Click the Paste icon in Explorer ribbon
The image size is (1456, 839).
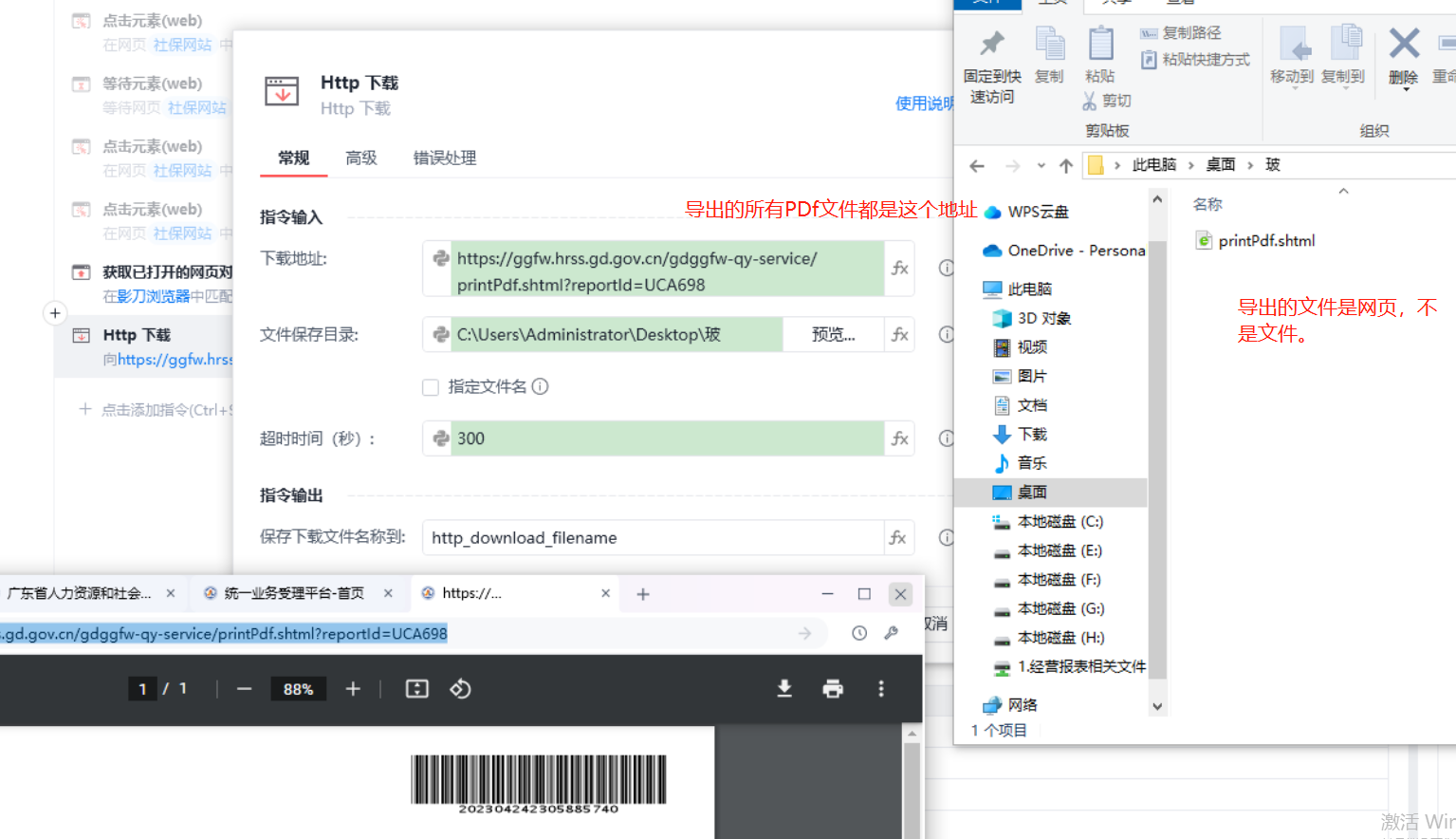(x=1100, y=44)
